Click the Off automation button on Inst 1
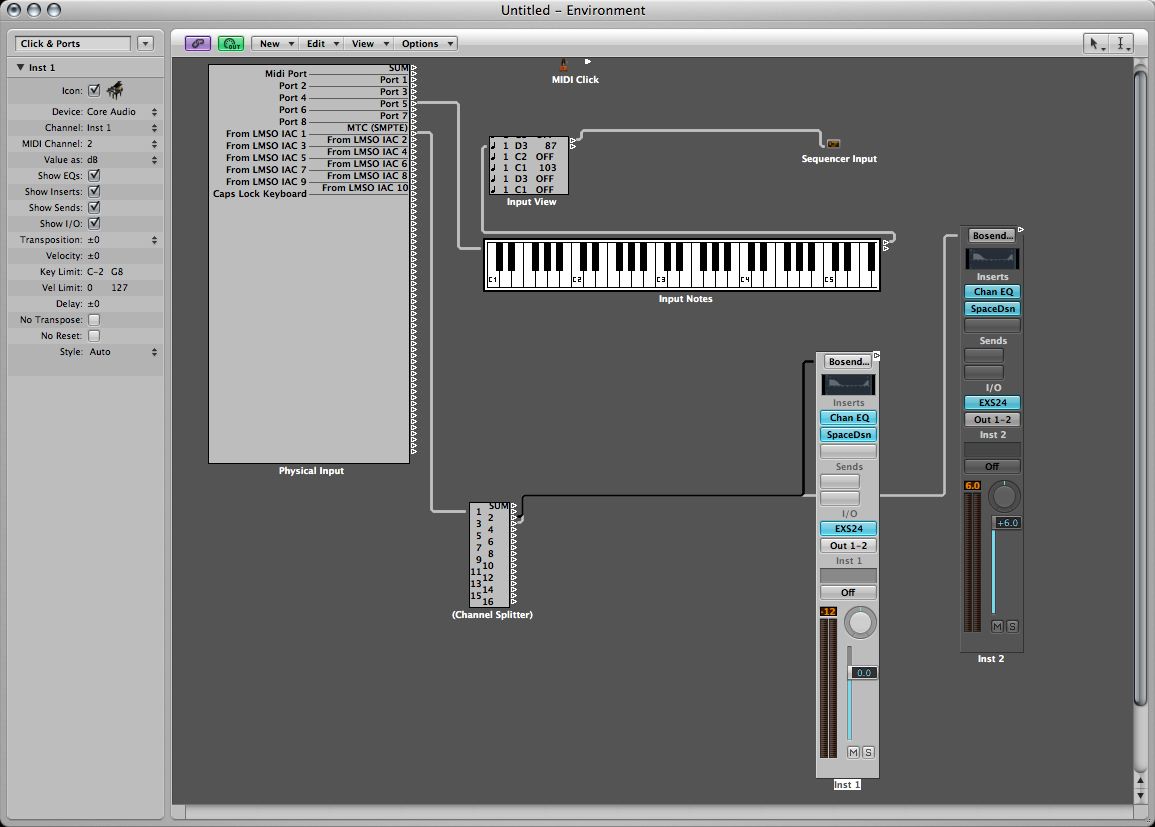 pos(849,592)
